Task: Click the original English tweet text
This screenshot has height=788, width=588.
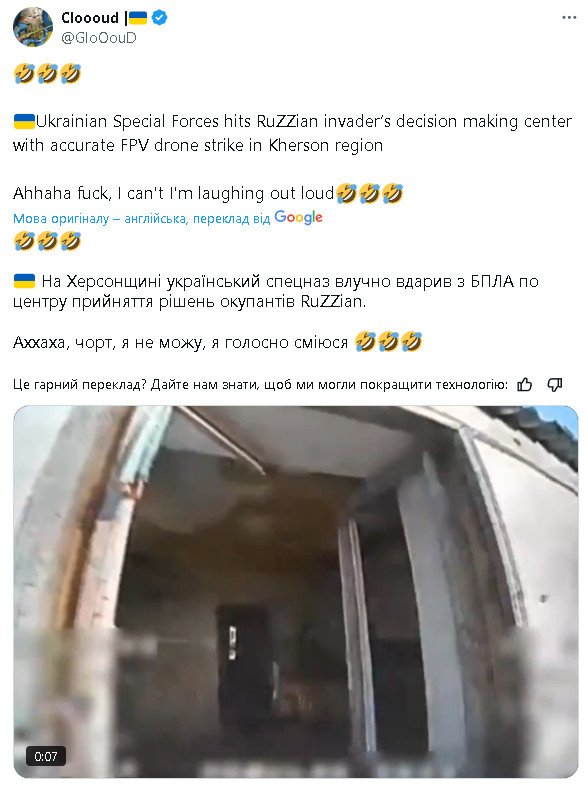Action: pos(292,133)
